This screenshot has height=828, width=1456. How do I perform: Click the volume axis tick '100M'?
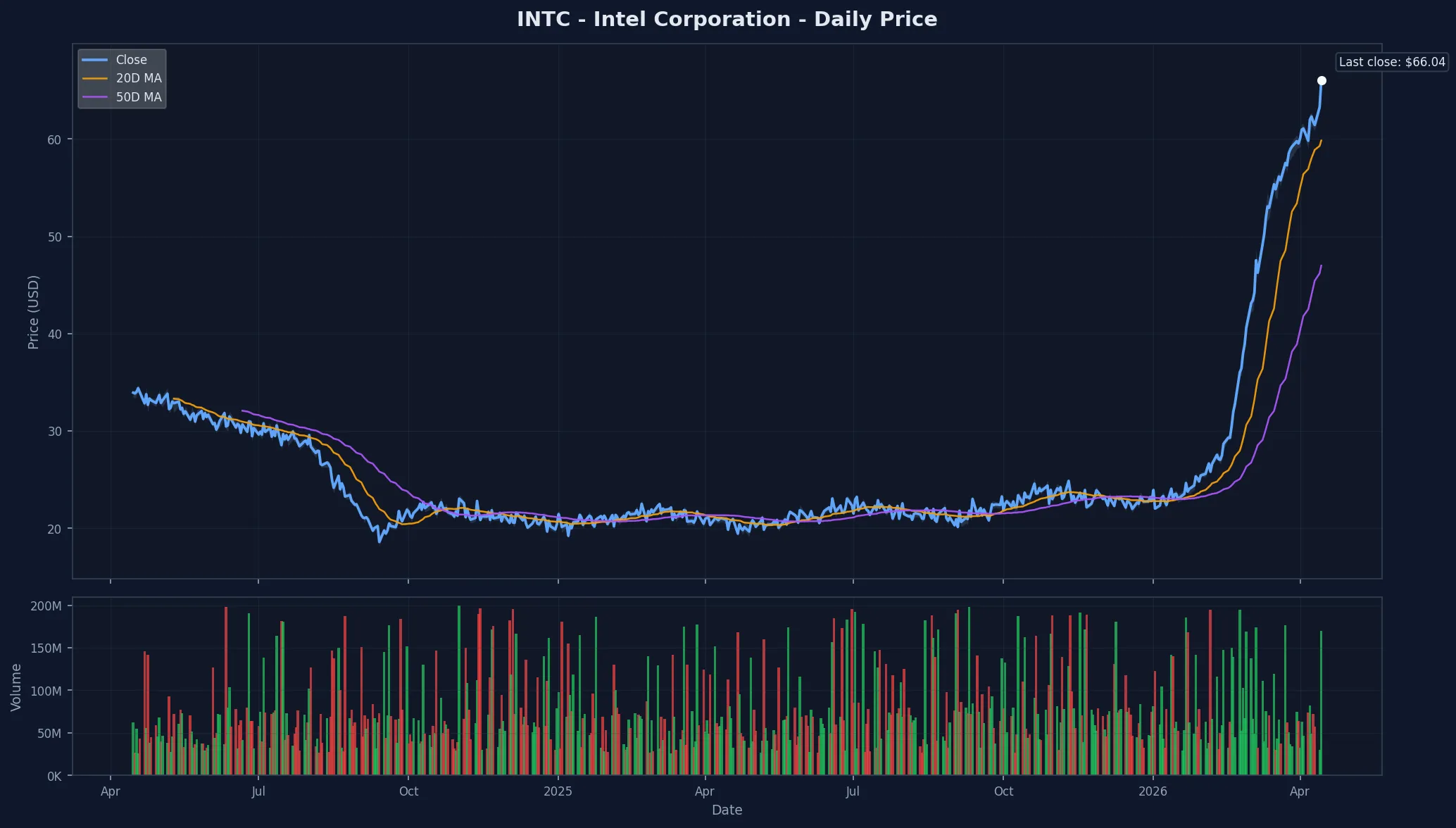46,691
